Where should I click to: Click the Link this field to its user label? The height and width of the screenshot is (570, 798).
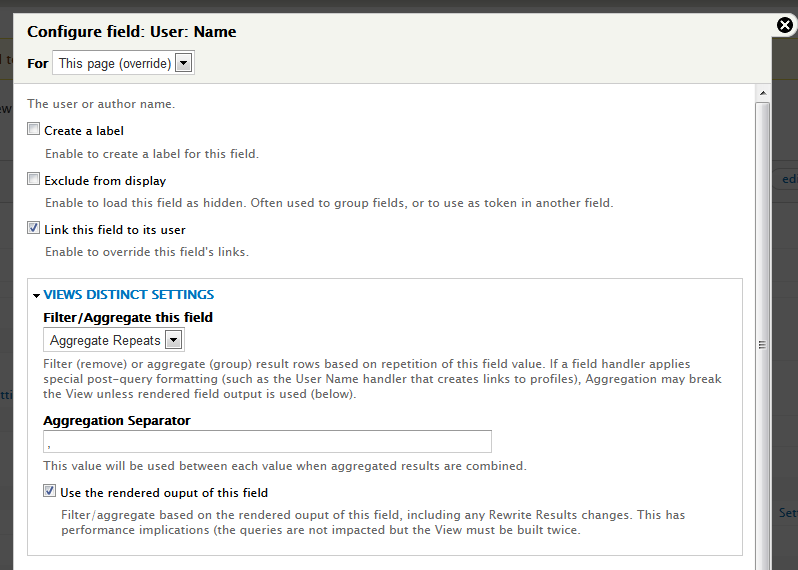point(115,230)
